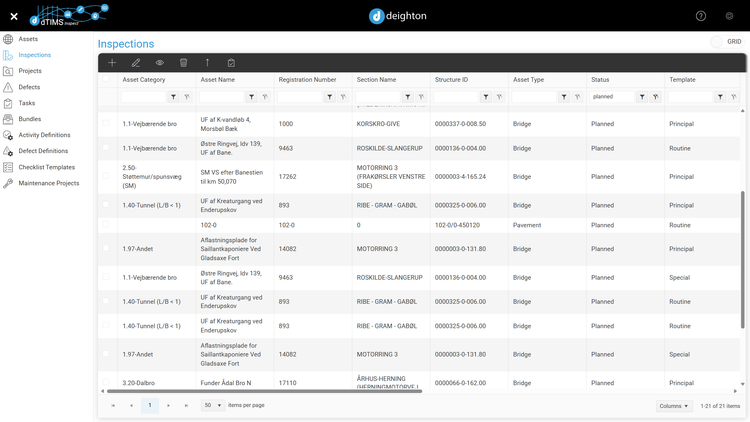Click the Template filter funnel icon

coord(720,97)
